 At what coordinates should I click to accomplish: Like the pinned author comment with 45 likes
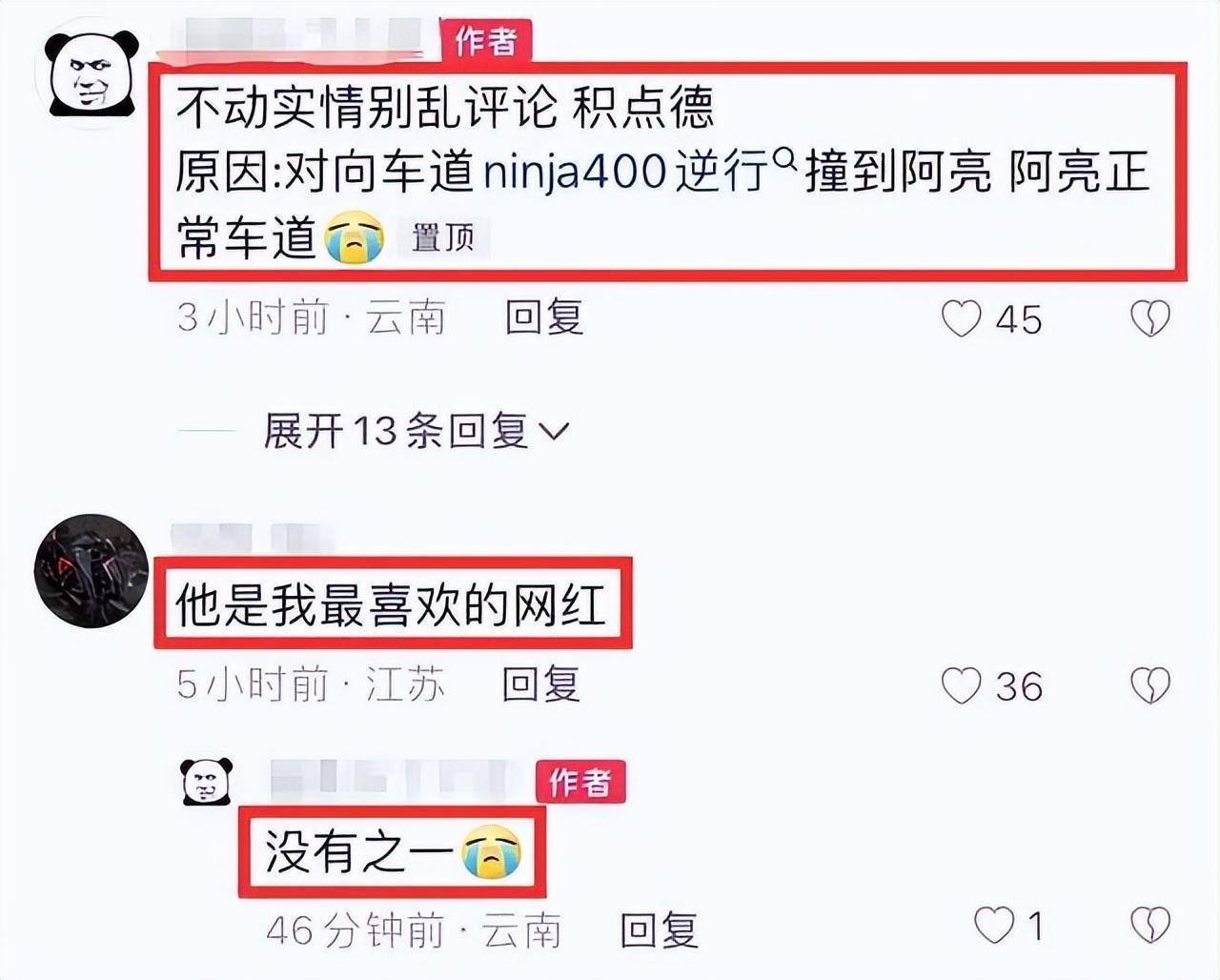pyautogui.click(x=961, y=318)
